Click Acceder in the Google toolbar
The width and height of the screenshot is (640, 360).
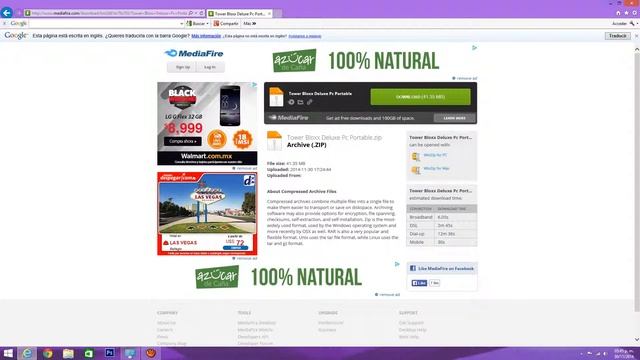coord(619,24)
